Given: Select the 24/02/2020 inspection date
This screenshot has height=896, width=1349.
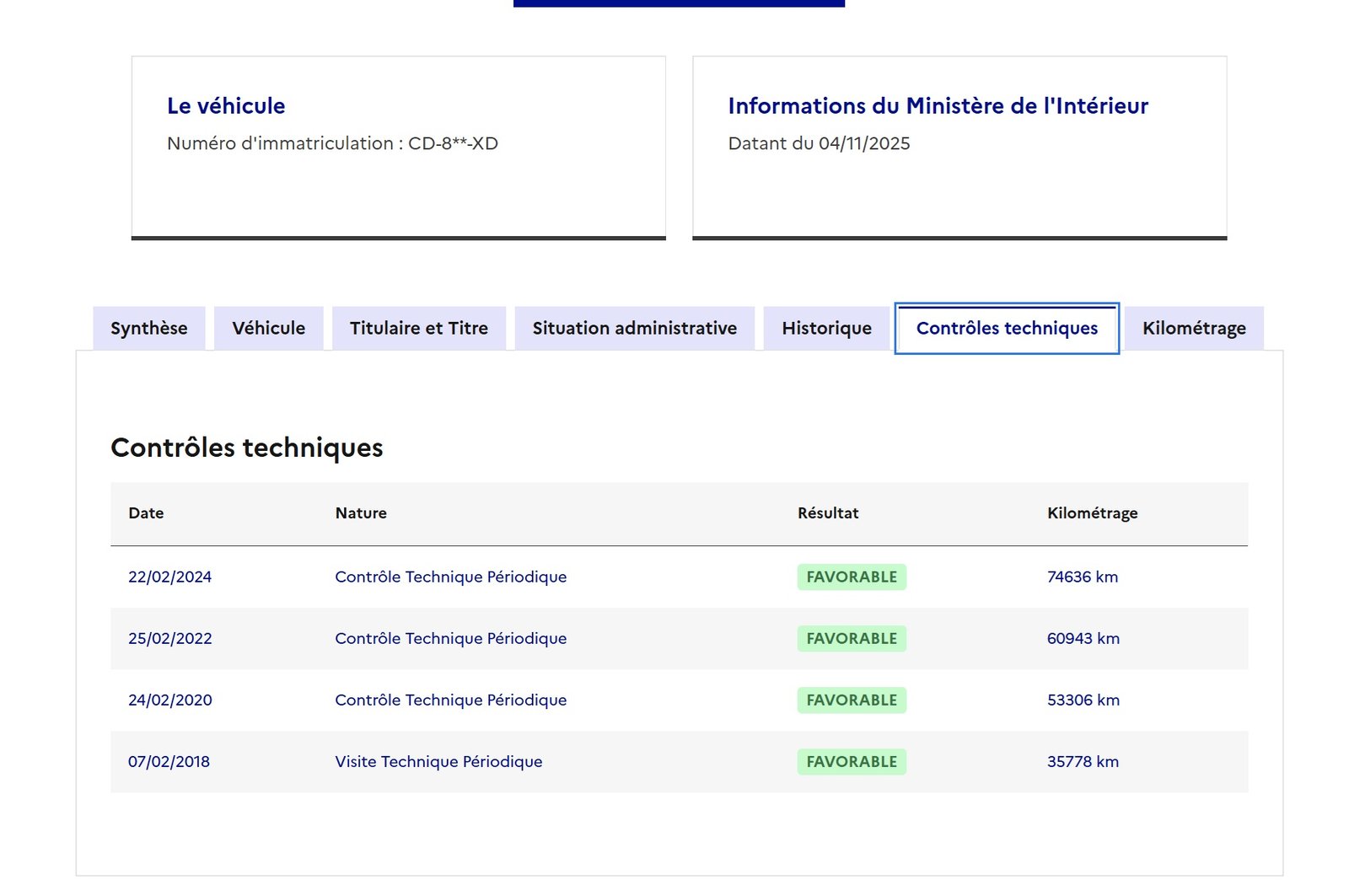Looking at the screenshot, I should coord(169,700).
